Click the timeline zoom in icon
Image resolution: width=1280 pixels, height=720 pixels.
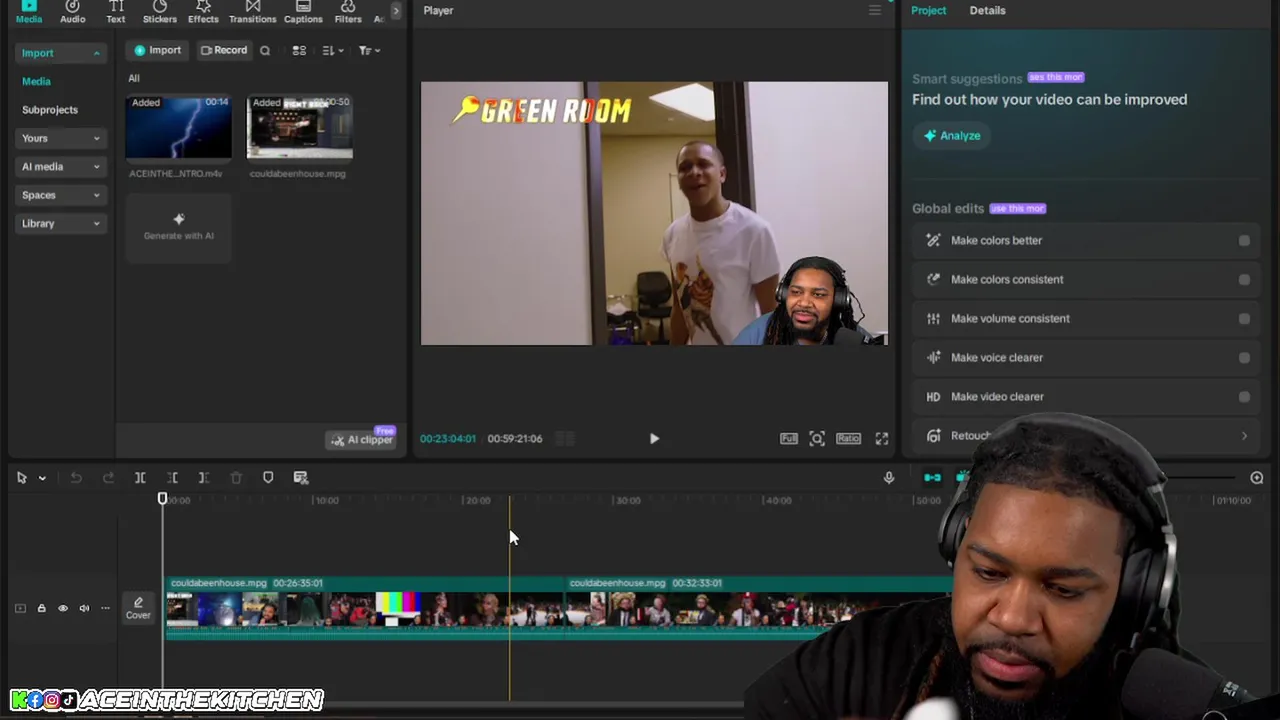tap(1257, 478)
